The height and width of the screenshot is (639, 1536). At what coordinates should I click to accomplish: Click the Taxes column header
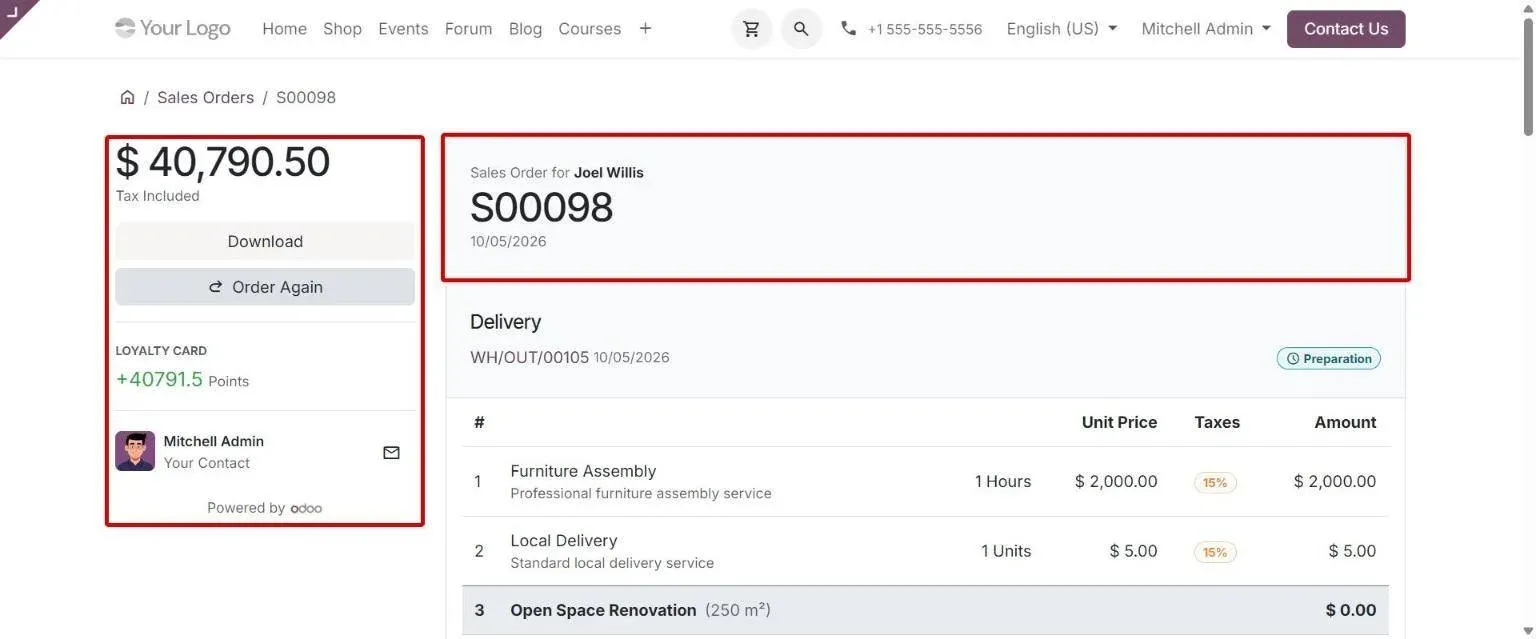[x=1217, y=422]
